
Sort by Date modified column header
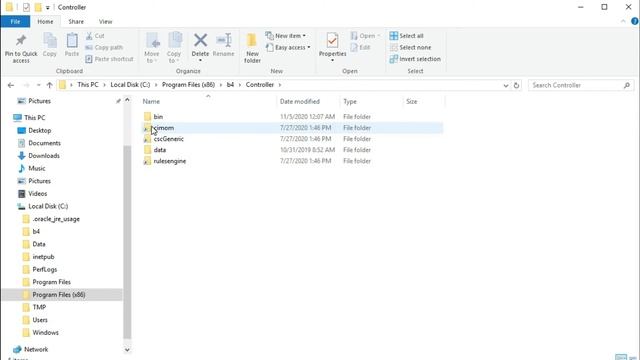300,102
